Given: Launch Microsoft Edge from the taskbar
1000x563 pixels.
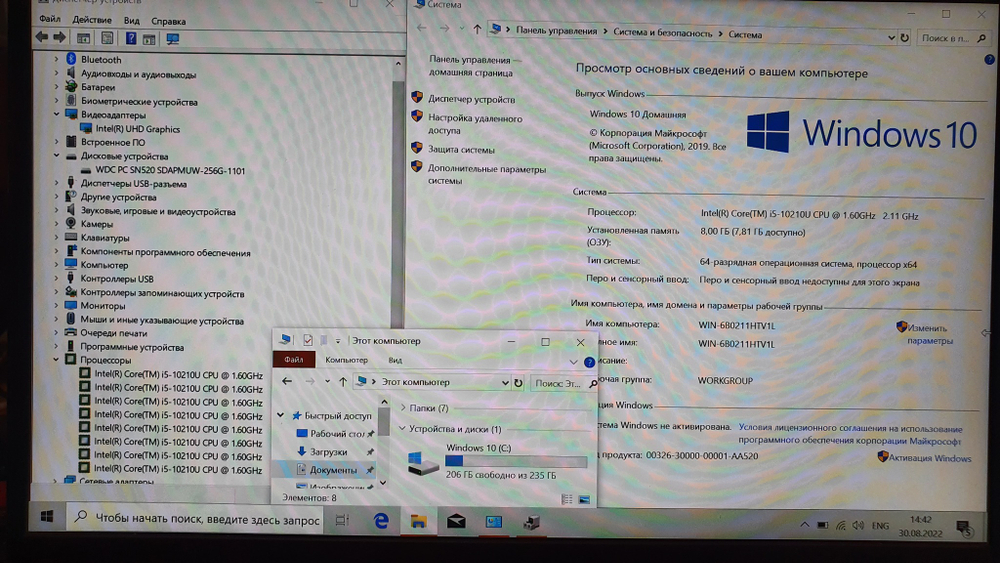Looking at the screenshot, I should [x=381, y=521].
